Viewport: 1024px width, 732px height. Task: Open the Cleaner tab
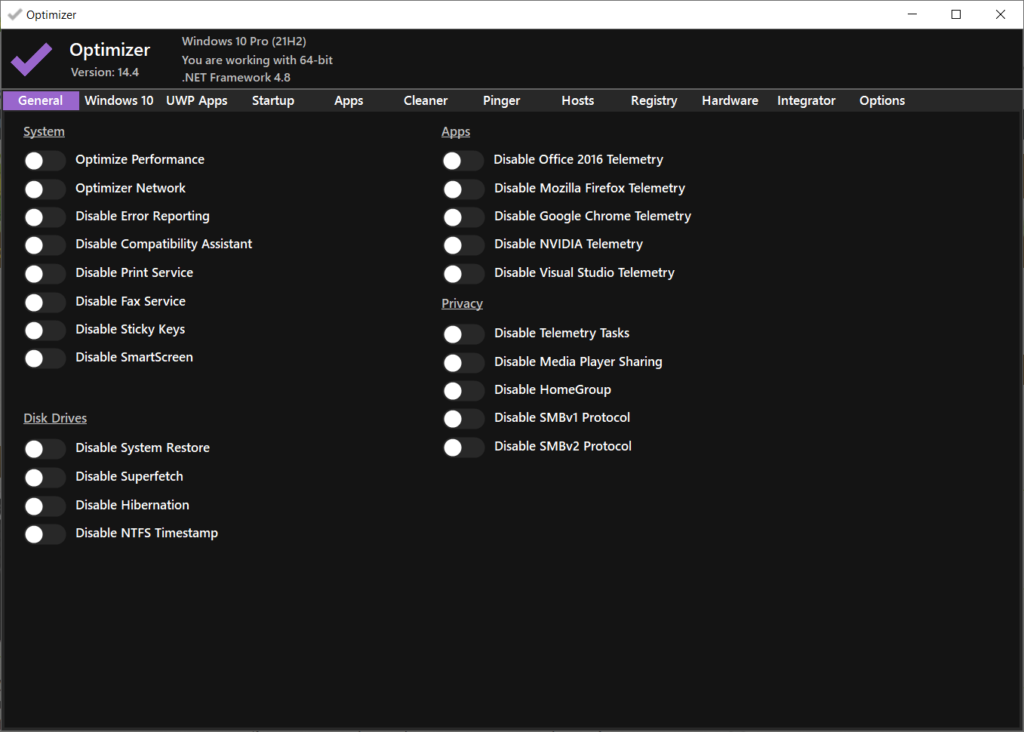pyautogui.click(x=425, y=101)
